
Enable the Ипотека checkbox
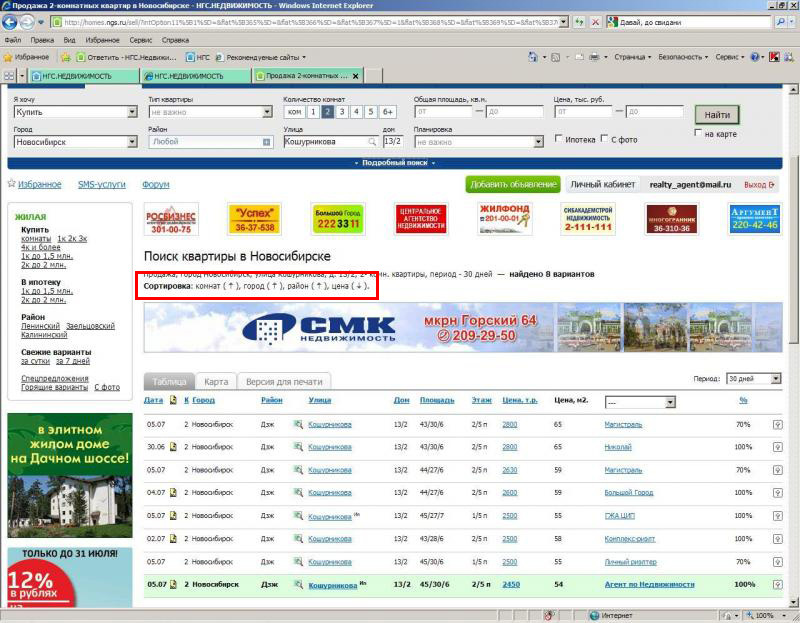(x=559, y=140)
